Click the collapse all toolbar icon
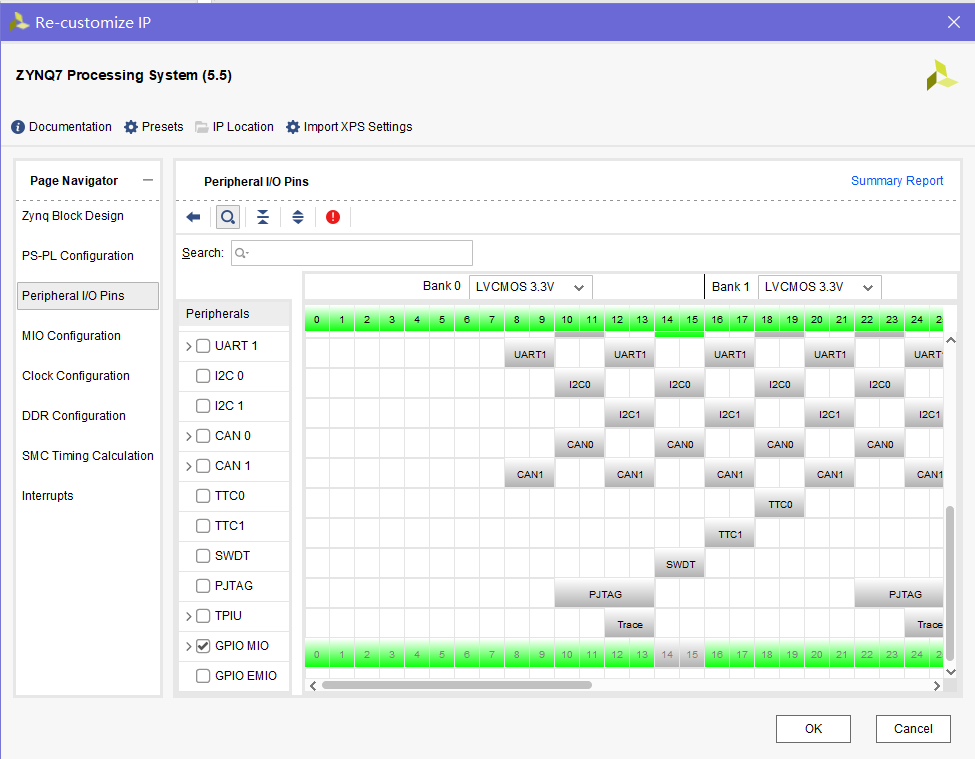The image size is (975, 759). (x=263, y=217)
